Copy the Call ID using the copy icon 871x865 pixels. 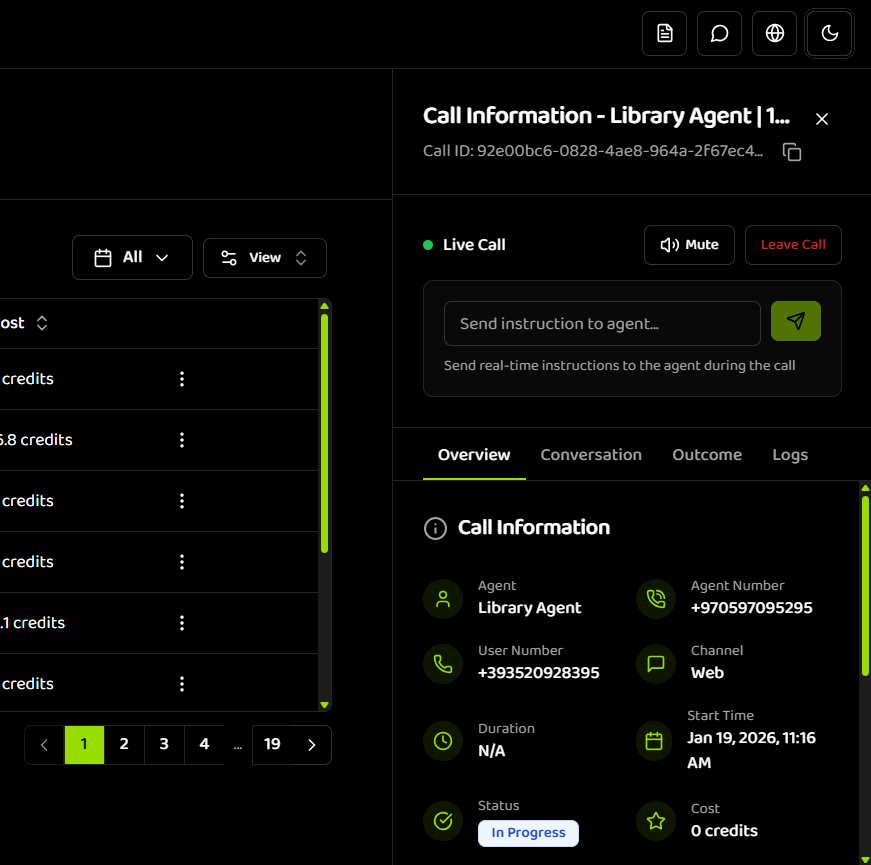791,152
